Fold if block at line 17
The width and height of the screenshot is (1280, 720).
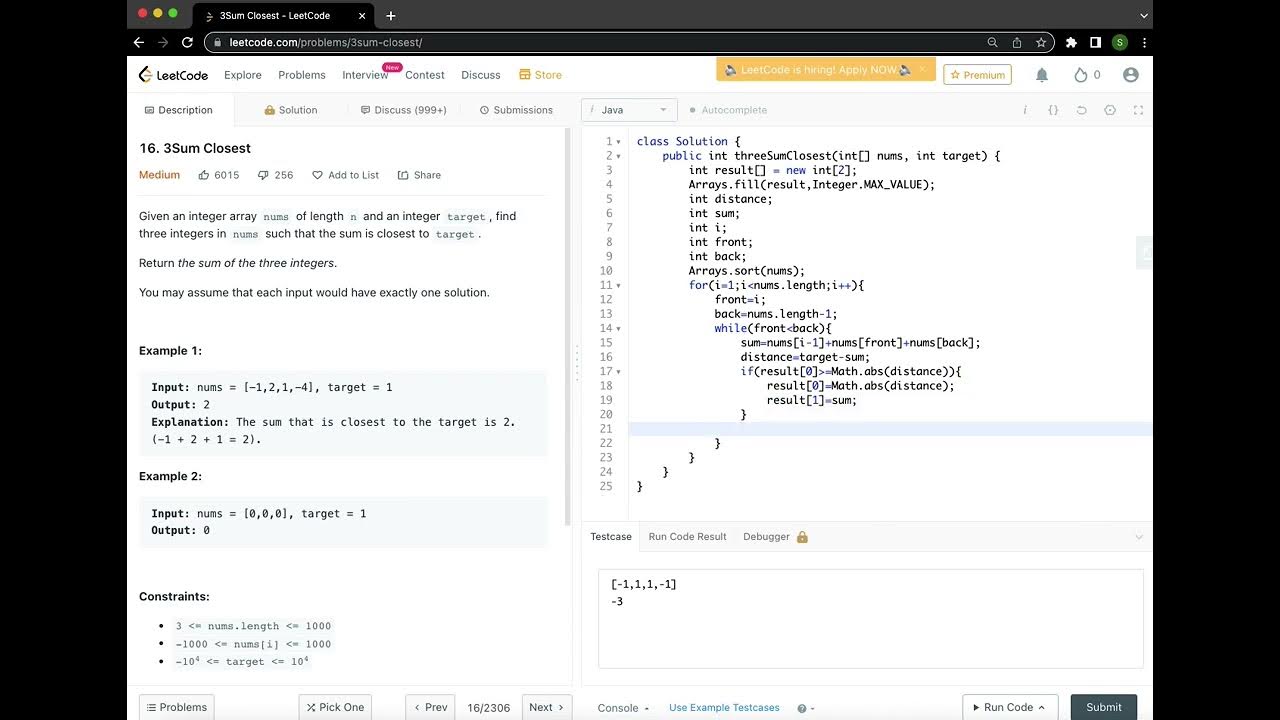click(619, 371)
